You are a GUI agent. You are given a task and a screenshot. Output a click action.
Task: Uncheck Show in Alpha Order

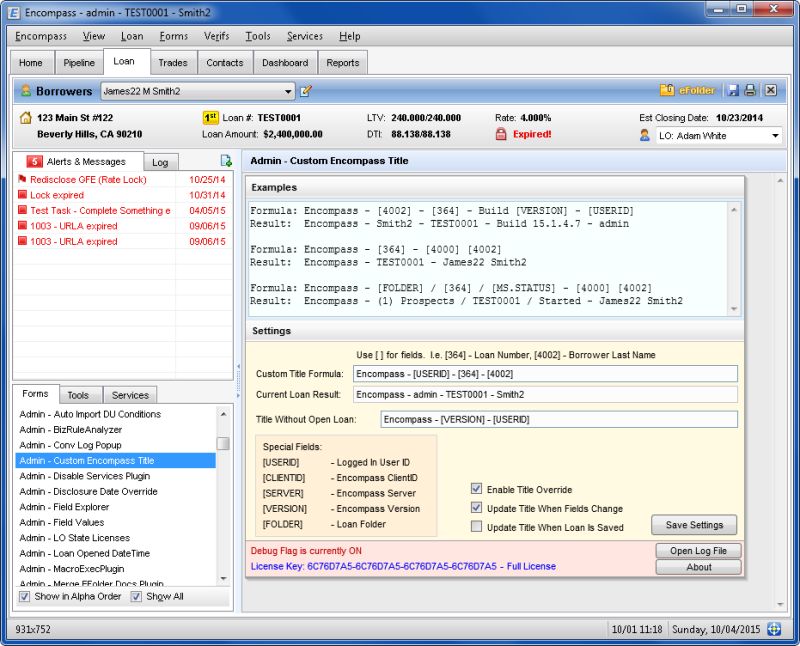point(25,596)
